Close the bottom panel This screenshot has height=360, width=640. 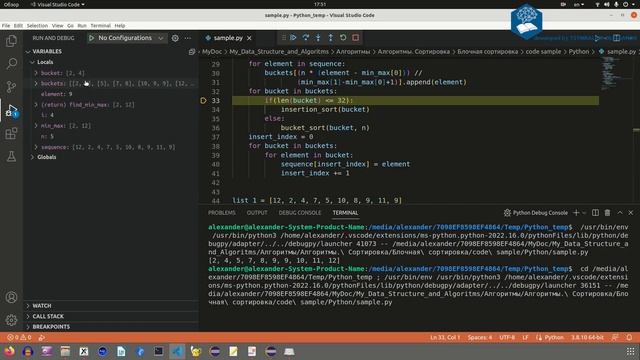click(631, 213)
